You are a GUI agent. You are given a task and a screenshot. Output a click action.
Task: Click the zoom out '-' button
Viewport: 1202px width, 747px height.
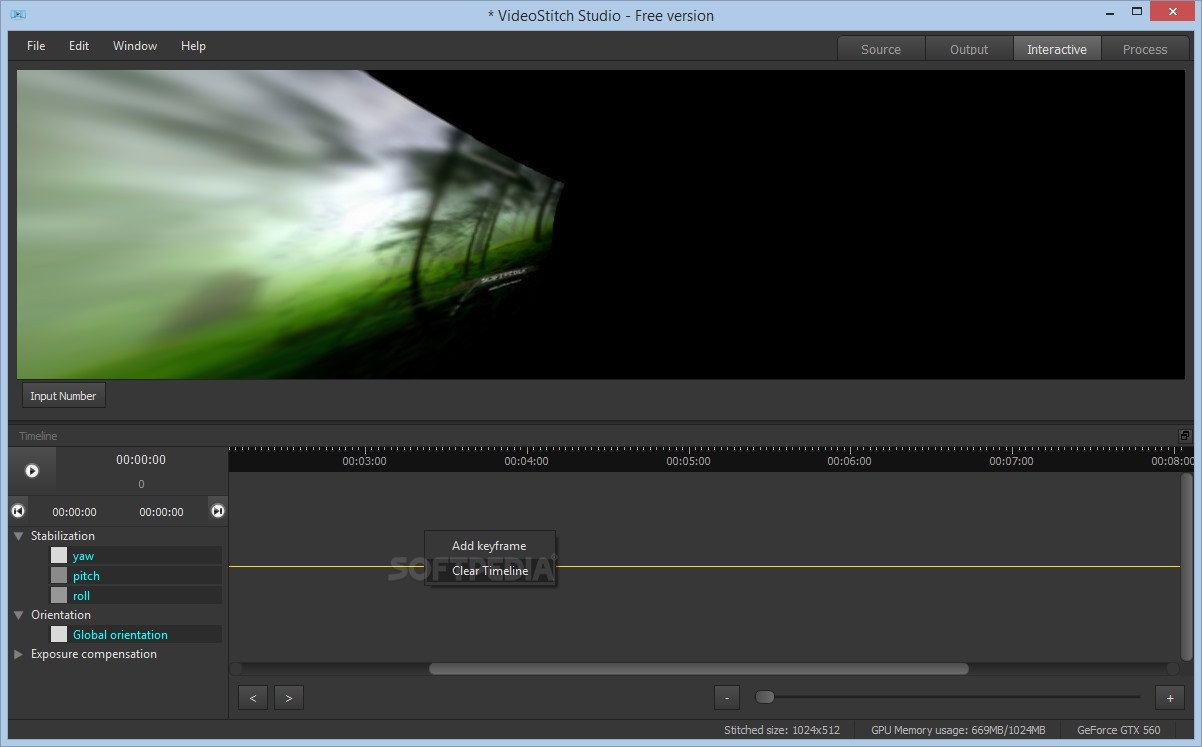click(727, 698)
